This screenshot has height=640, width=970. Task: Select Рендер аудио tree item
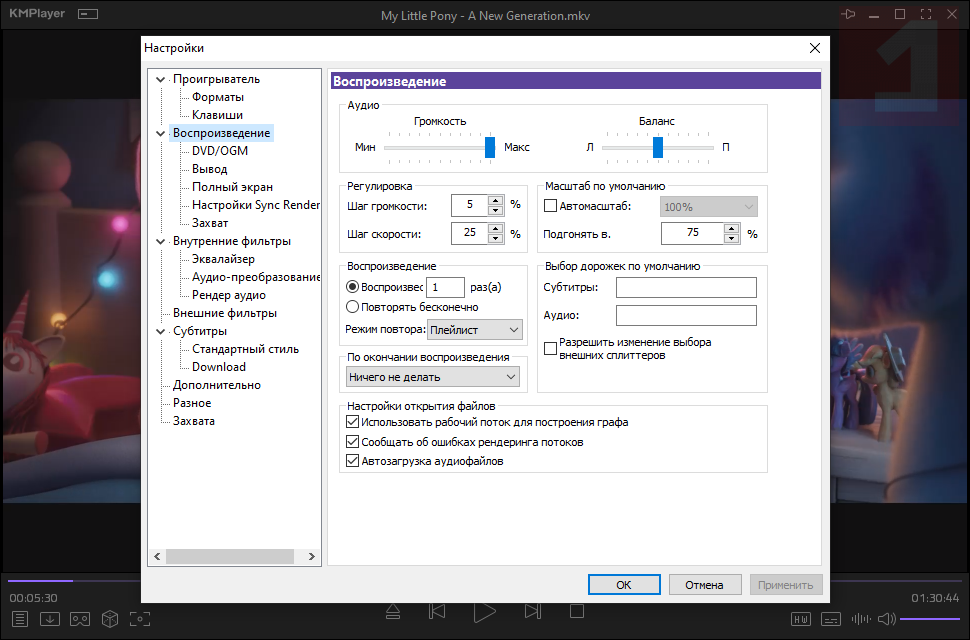228,295
